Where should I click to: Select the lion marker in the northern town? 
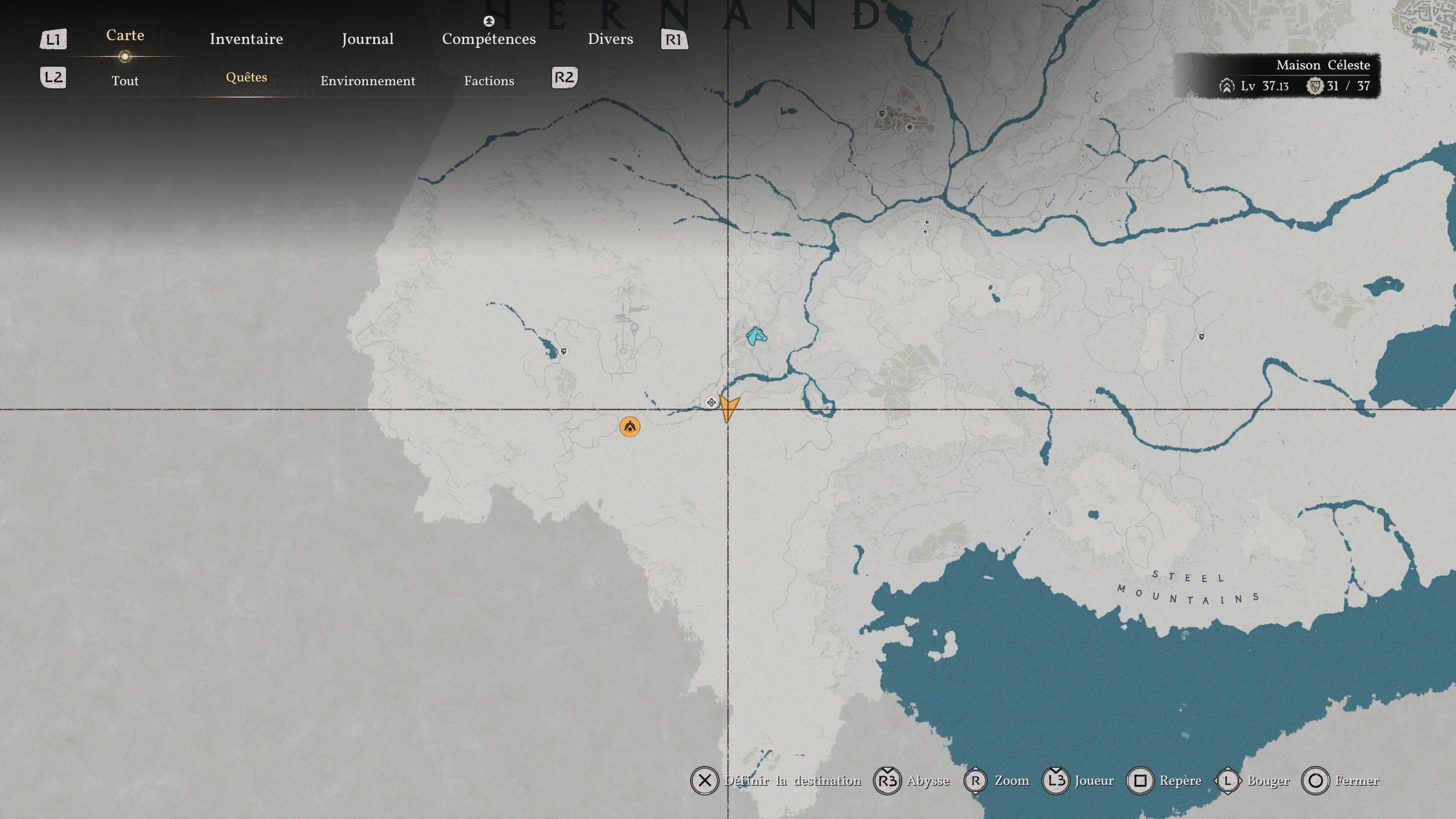pyautogui.click(x=910, y=127)
